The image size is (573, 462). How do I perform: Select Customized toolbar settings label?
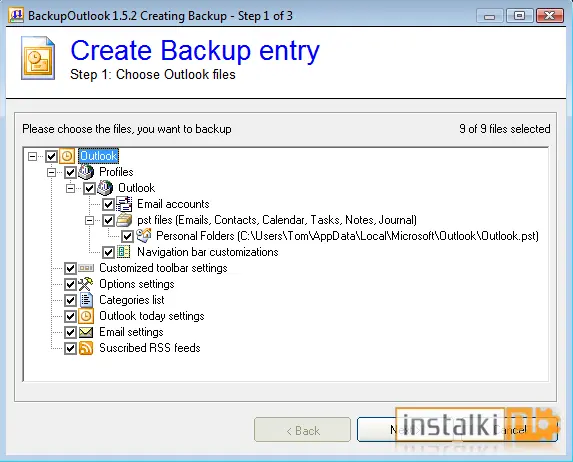[x=163, y=268]
